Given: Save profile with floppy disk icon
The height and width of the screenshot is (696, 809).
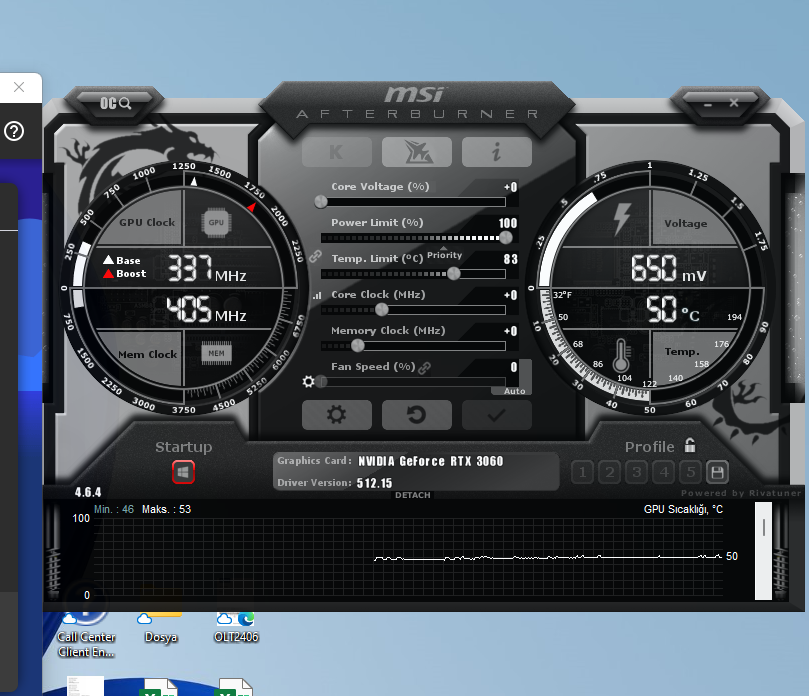Looking at the screenshot, I should pyautogui.click(x=717, y=472).
